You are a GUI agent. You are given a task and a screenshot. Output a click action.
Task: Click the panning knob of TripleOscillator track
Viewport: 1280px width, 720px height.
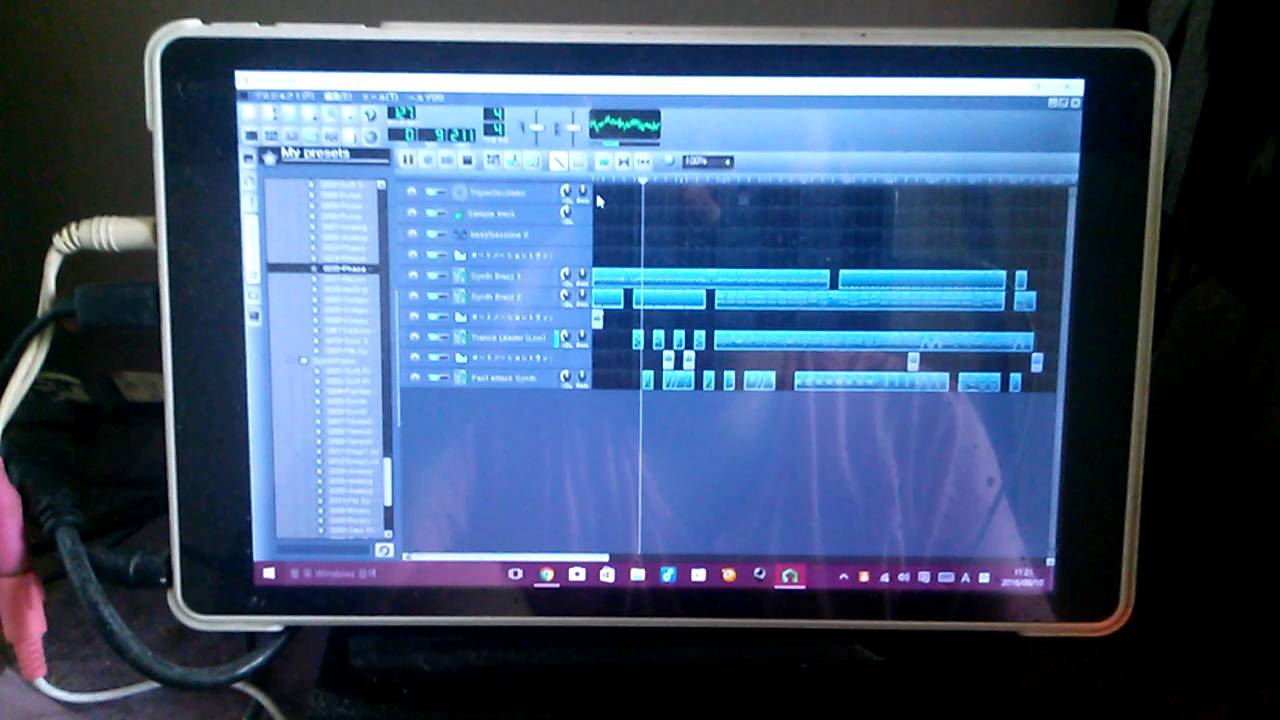point(582,190)
